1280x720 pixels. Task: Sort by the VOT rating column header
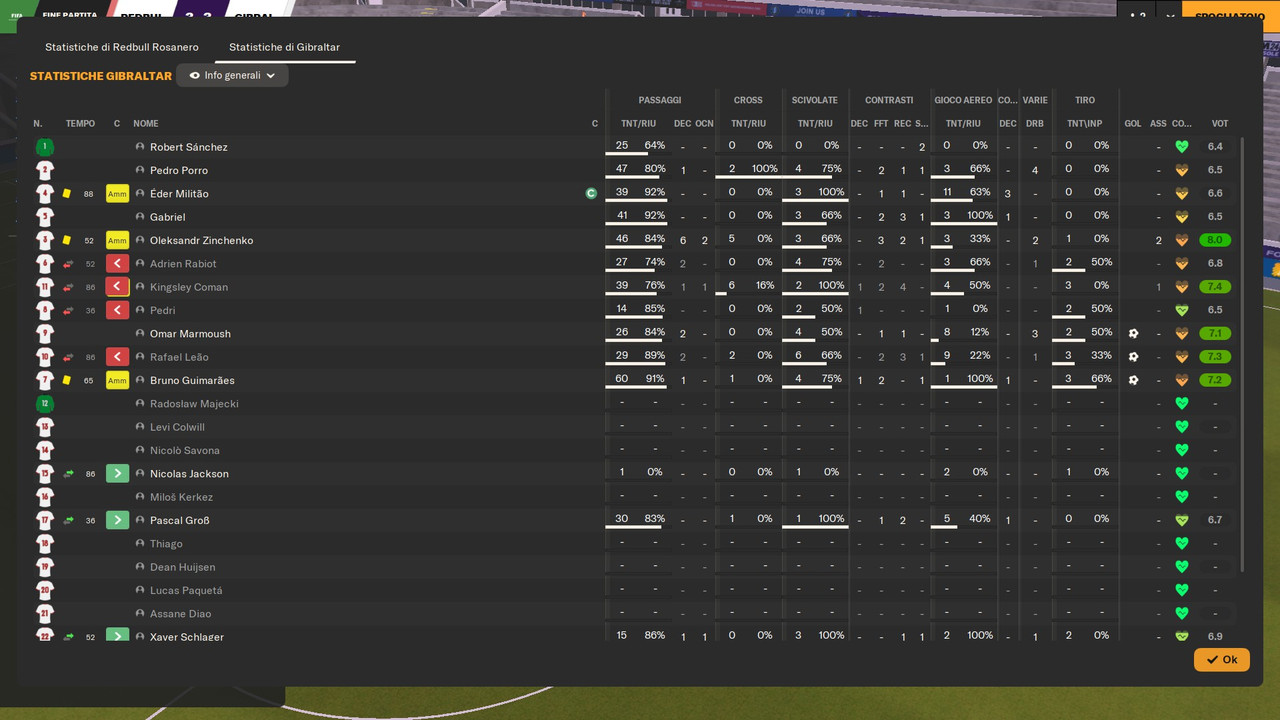1220,124
